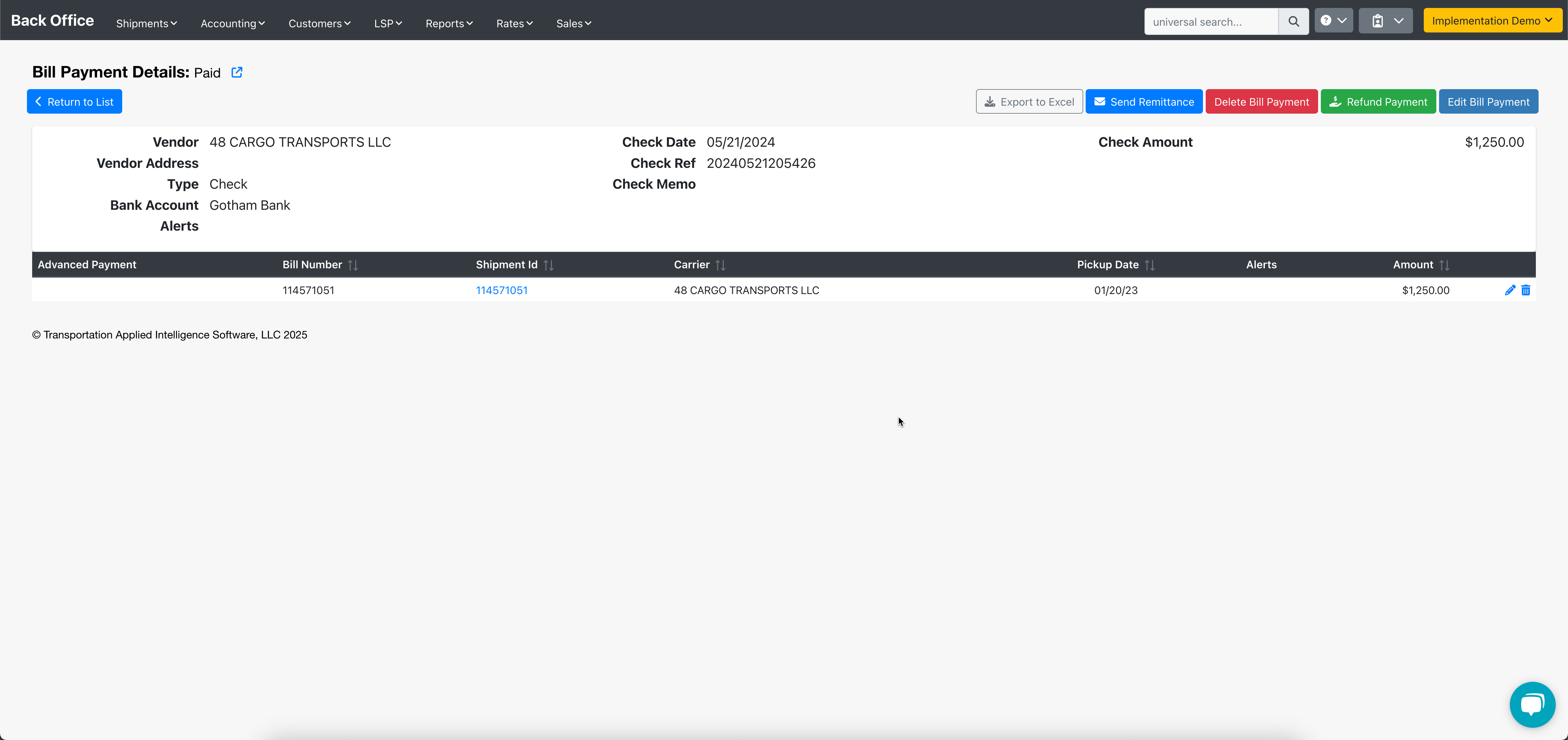Click the Back Office logo

click(x=52, y=21)
